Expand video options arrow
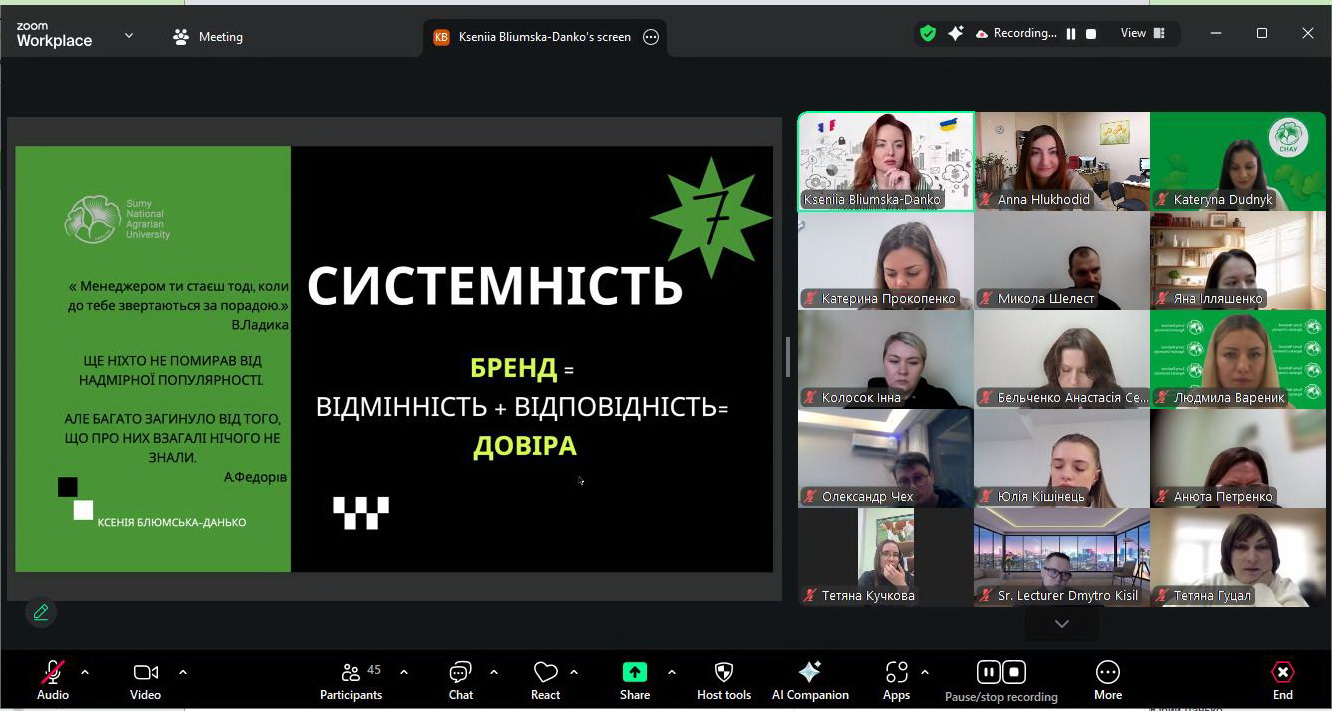Viewport: 1332px width, 711px height. 183,672
